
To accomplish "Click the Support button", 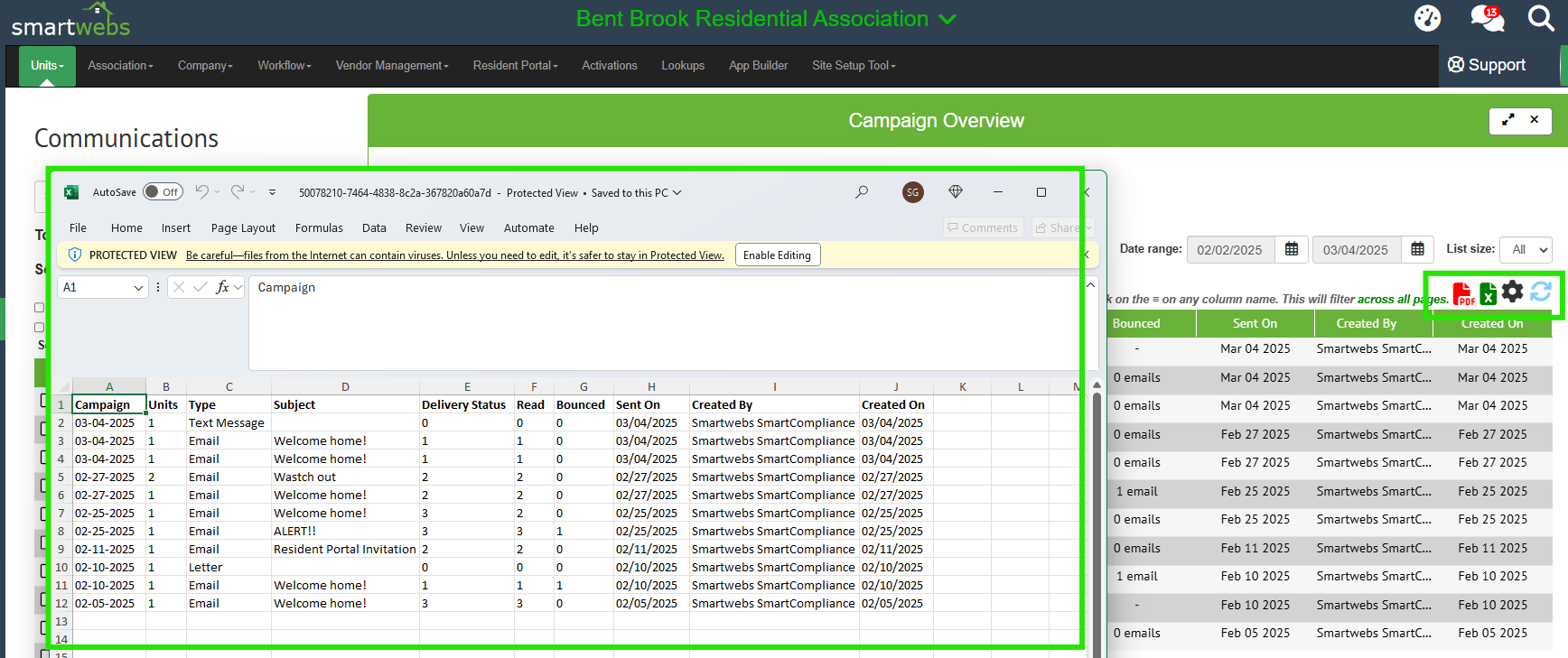I will (x=1487, y=65).
